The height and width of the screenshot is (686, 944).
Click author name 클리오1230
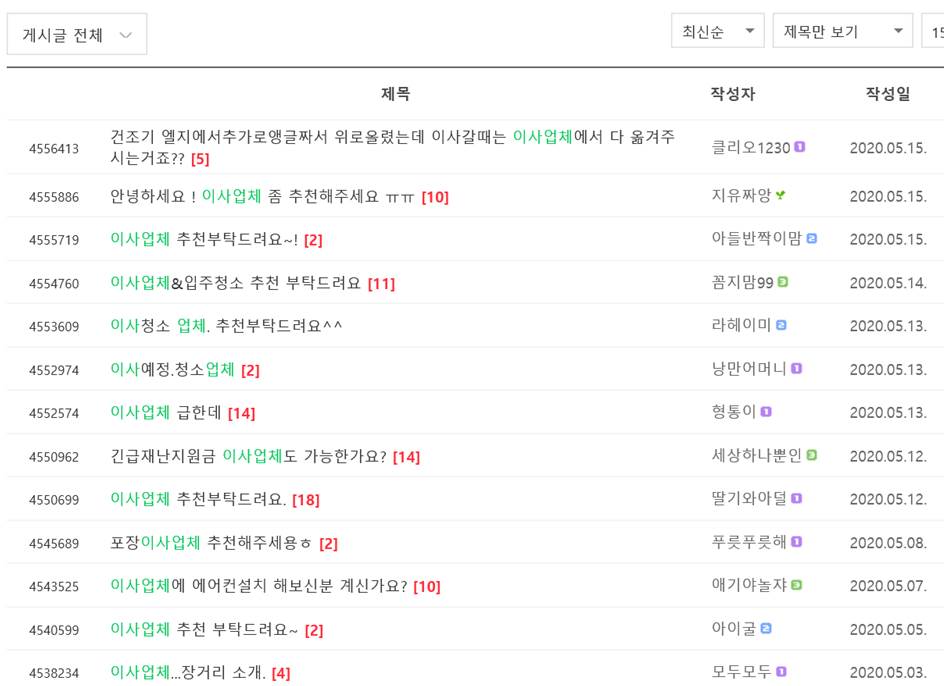click(751, 148)
